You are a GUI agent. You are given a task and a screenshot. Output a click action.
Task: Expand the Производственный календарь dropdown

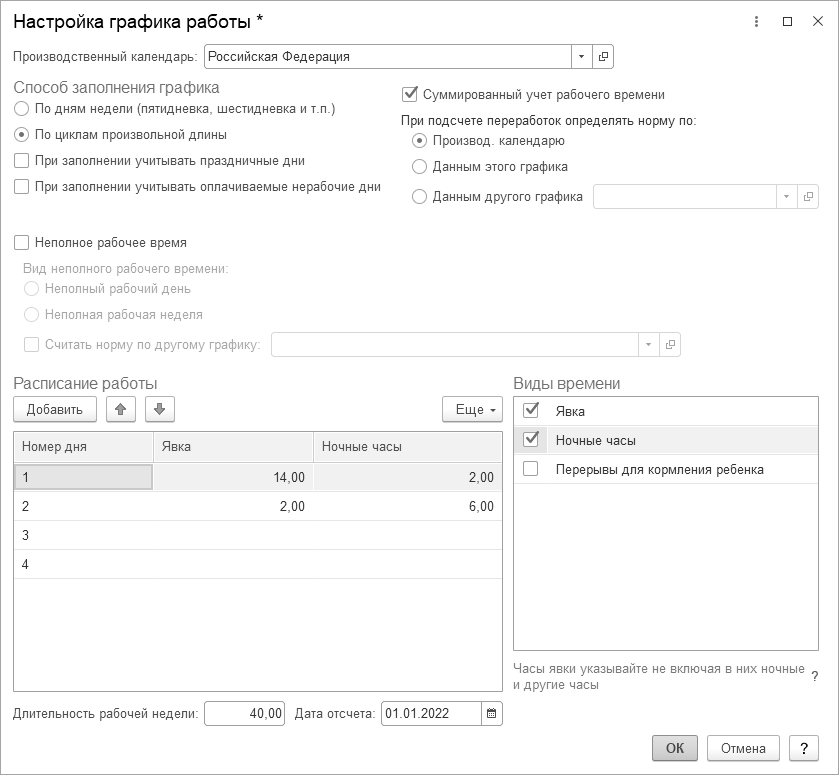(581, 57)
